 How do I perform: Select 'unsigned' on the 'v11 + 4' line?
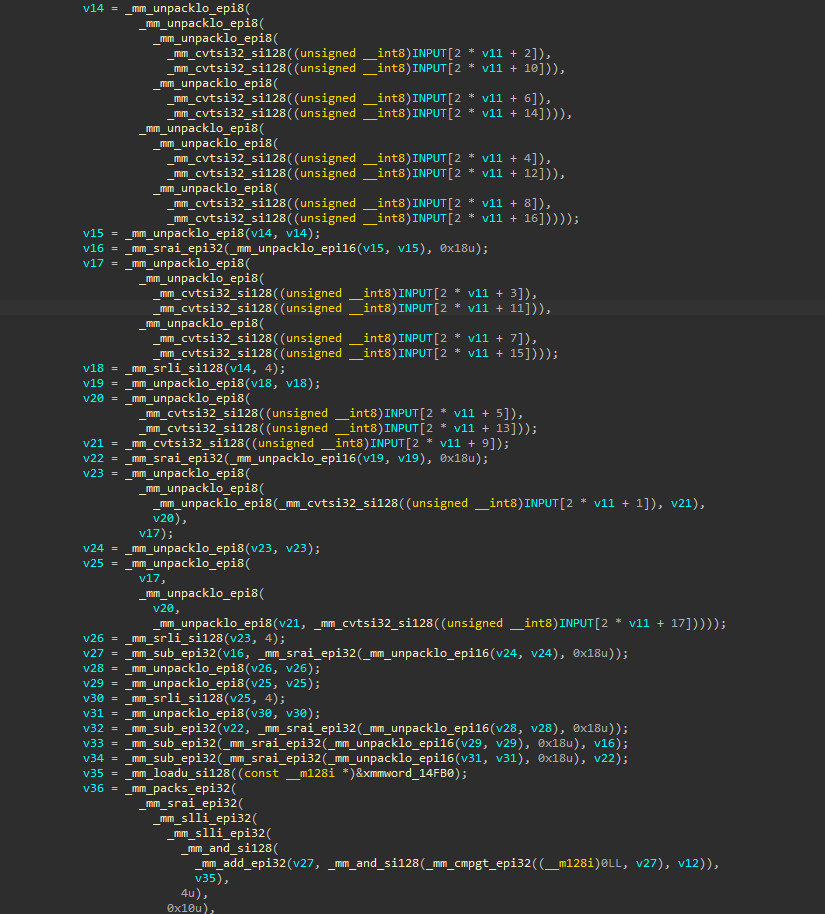tap(328, 158)
